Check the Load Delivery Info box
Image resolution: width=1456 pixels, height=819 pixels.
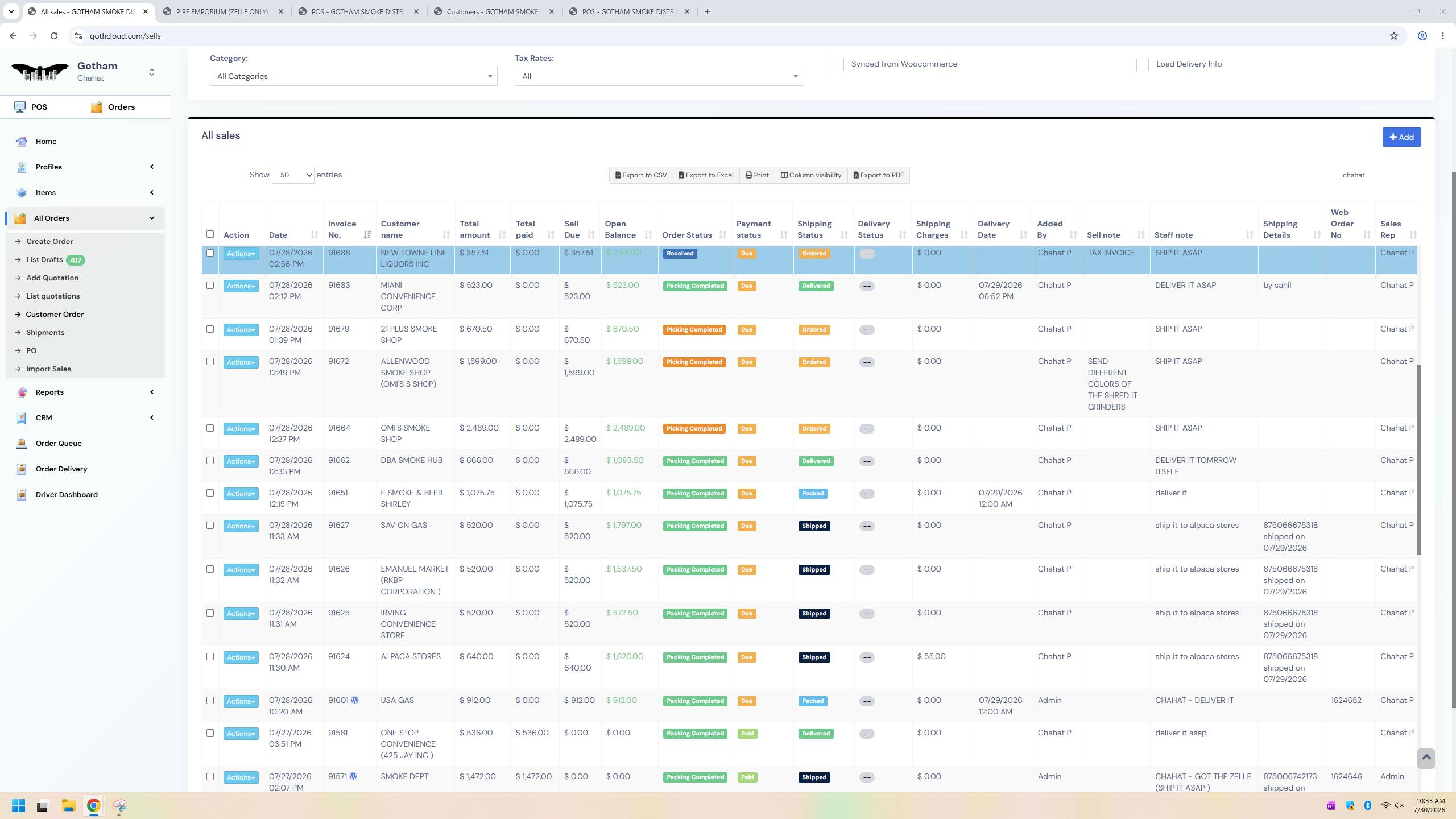pyautogui.click(x=1143, y=65)
